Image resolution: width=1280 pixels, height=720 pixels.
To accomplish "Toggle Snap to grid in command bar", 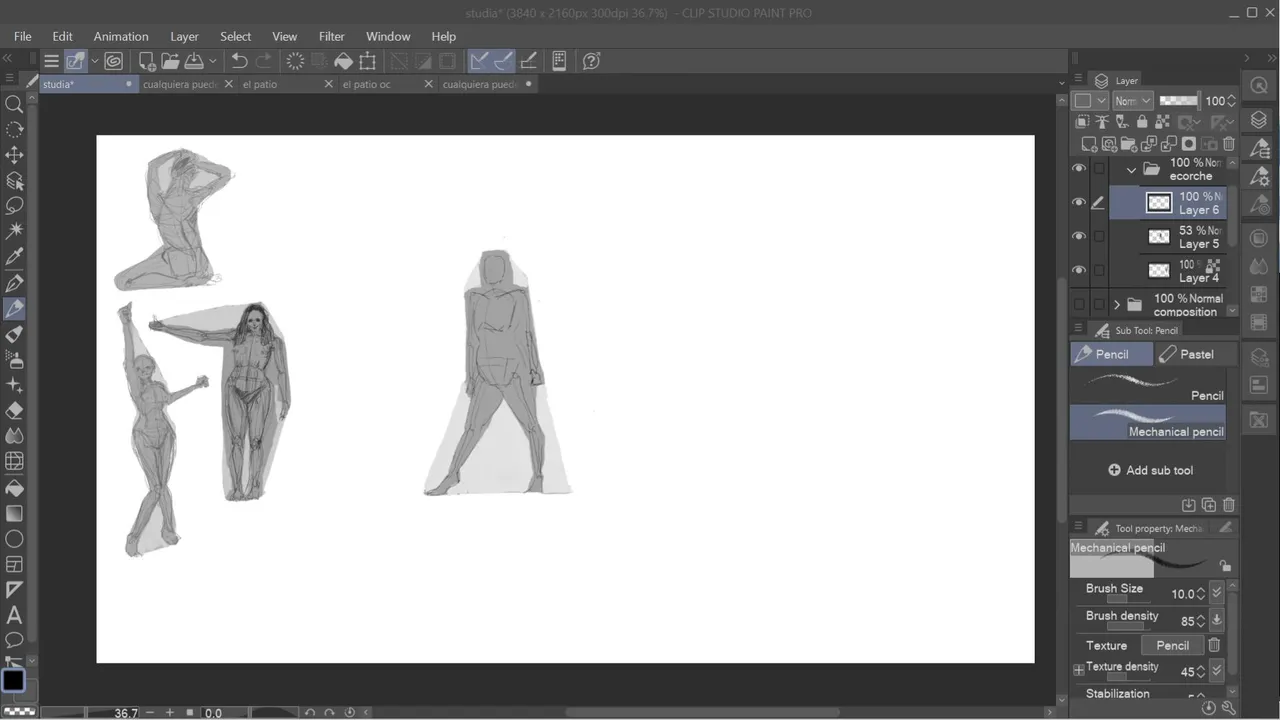I will [x=528, y=61].
